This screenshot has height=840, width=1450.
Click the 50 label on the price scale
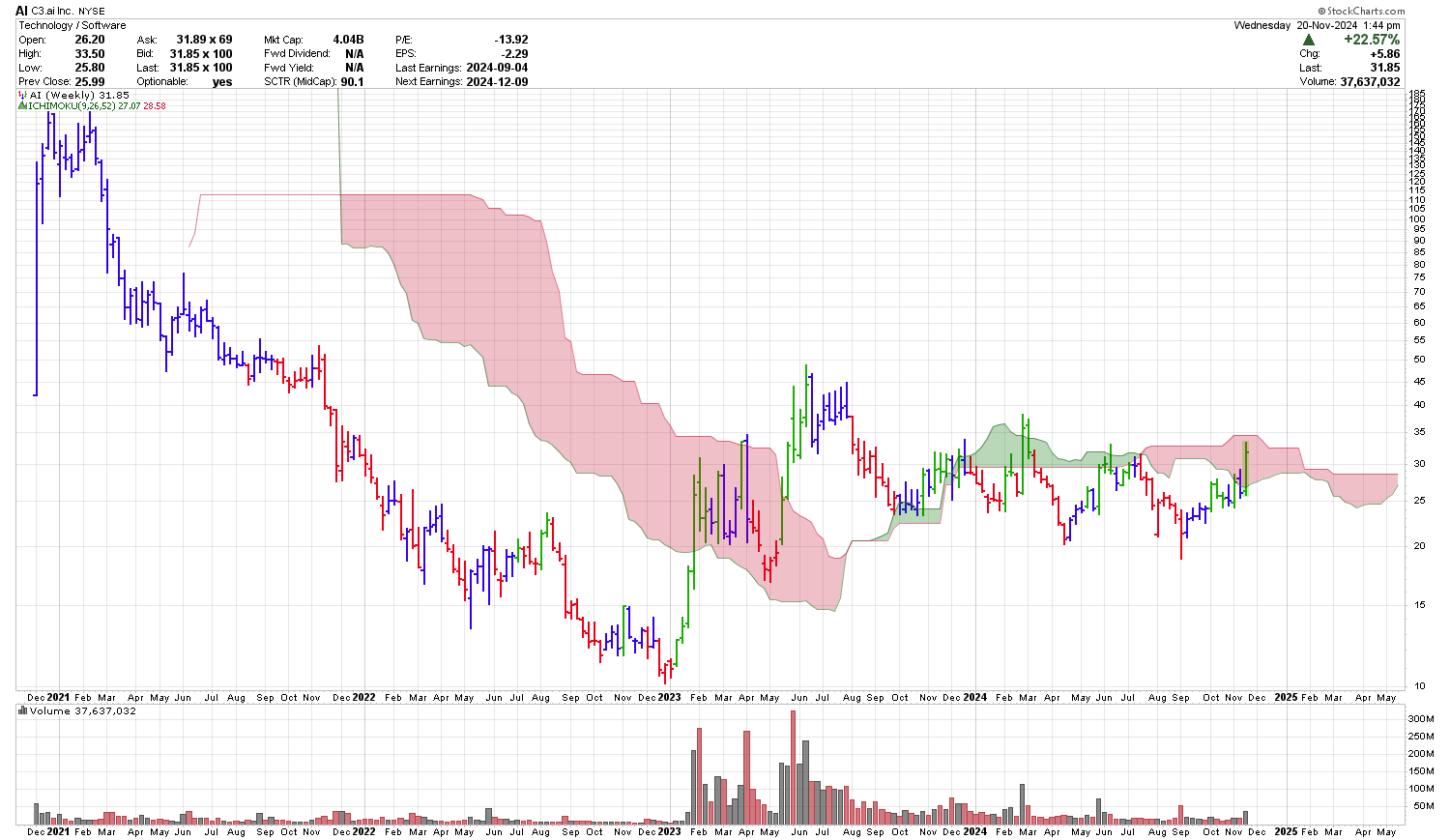pyautogui.click(x=1419, y=360)
